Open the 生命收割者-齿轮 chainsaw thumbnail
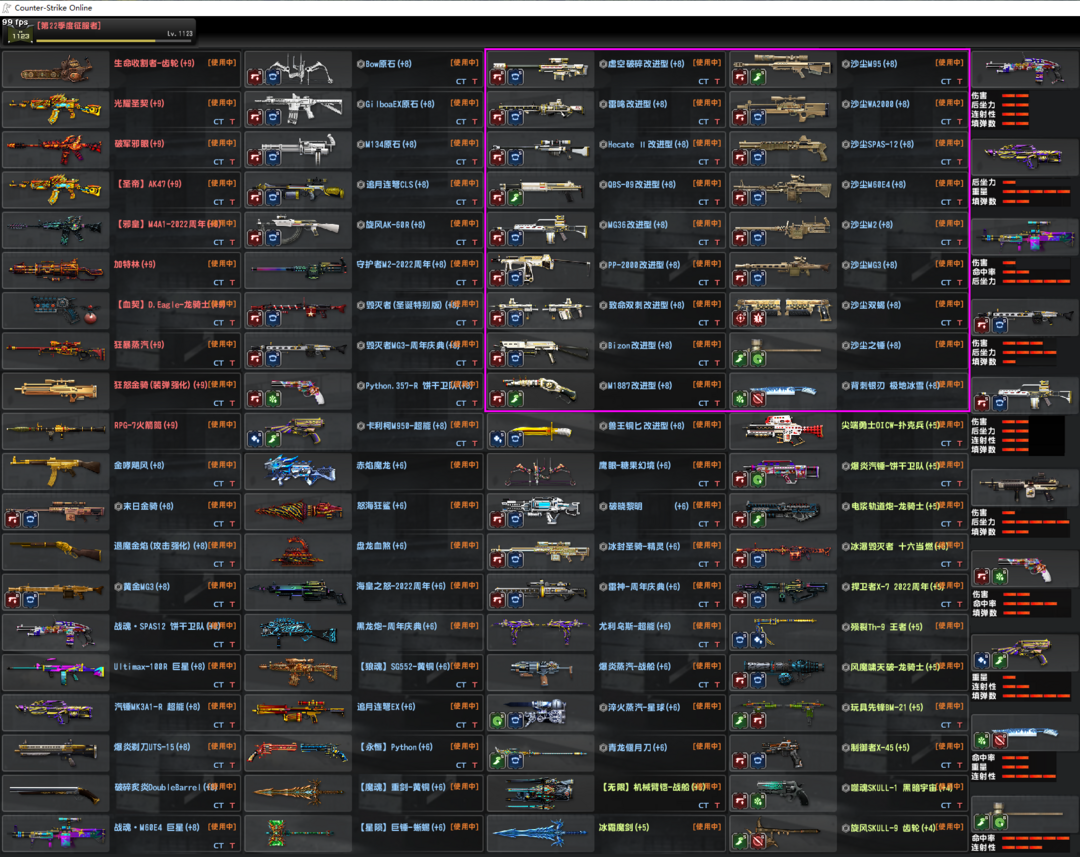The image size is (1080, 857). click(56, 69)
